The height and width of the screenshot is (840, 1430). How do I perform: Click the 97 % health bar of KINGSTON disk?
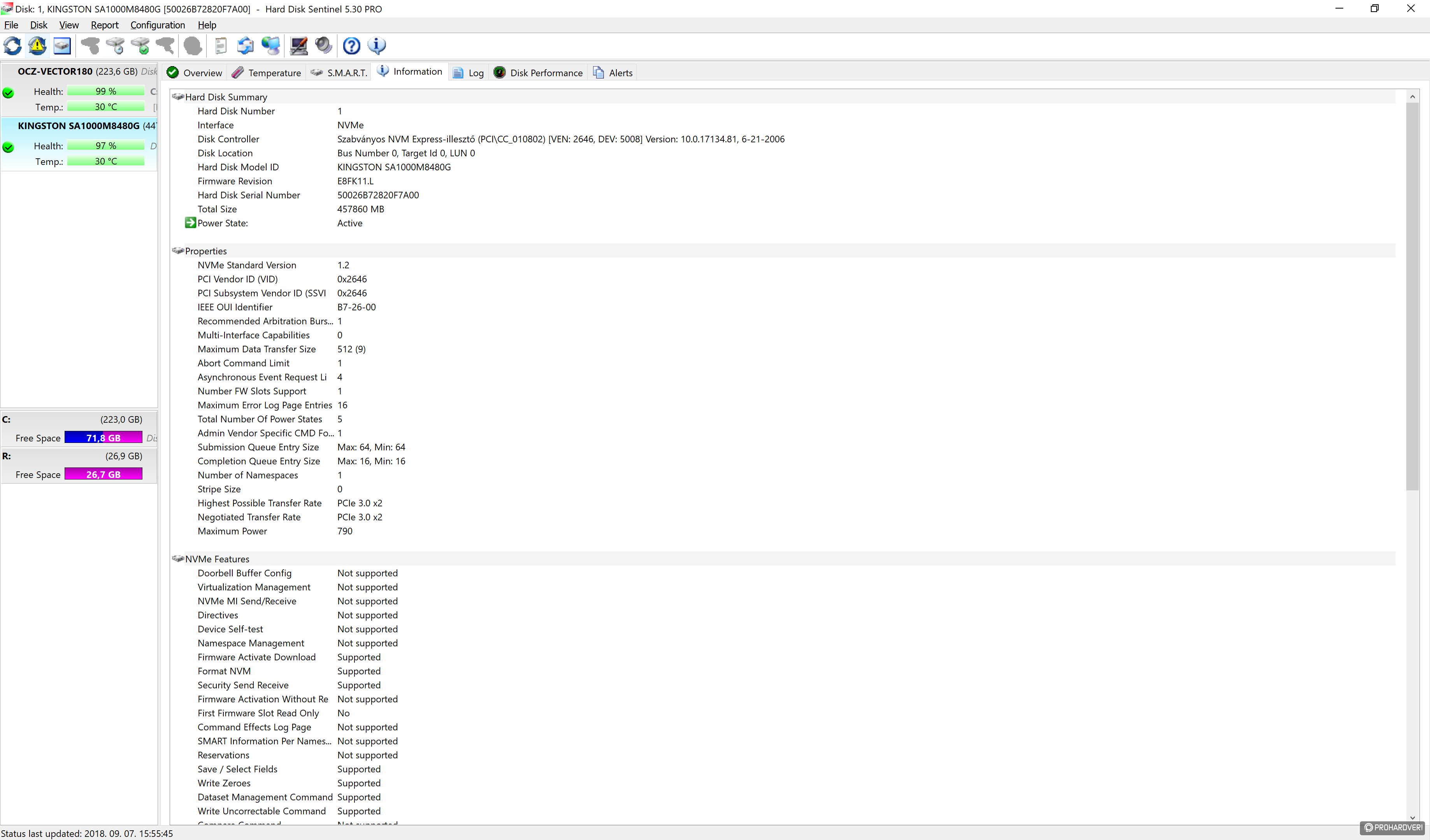coord(105,146)
